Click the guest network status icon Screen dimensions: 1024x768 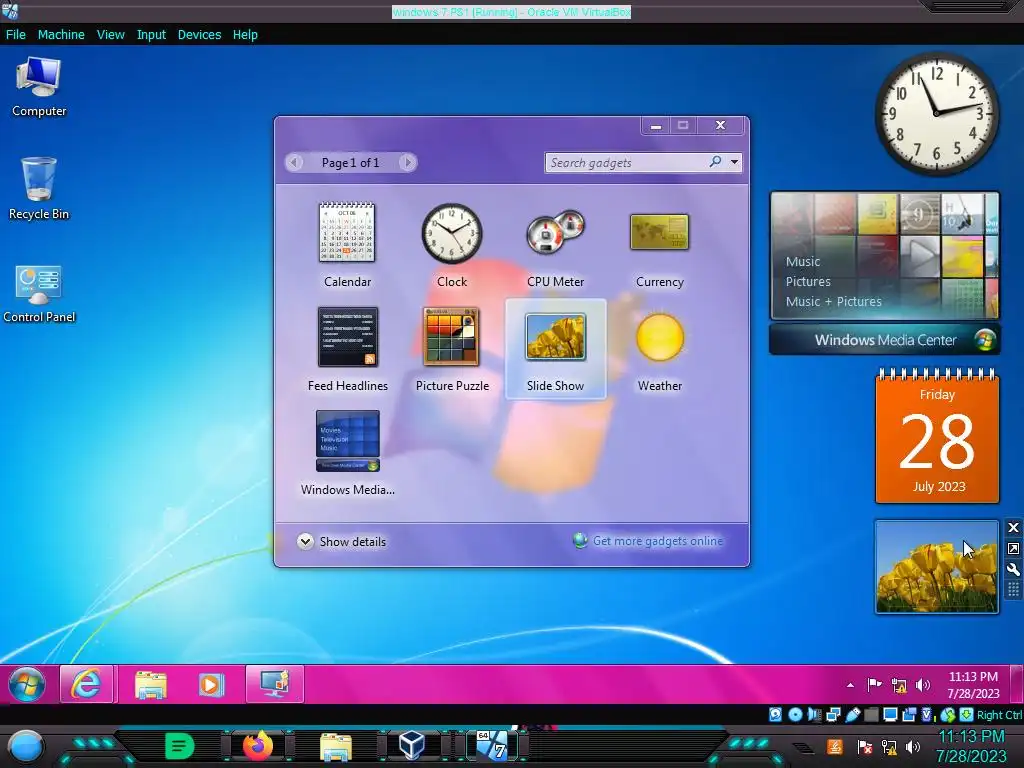click(x=899, y=685)
